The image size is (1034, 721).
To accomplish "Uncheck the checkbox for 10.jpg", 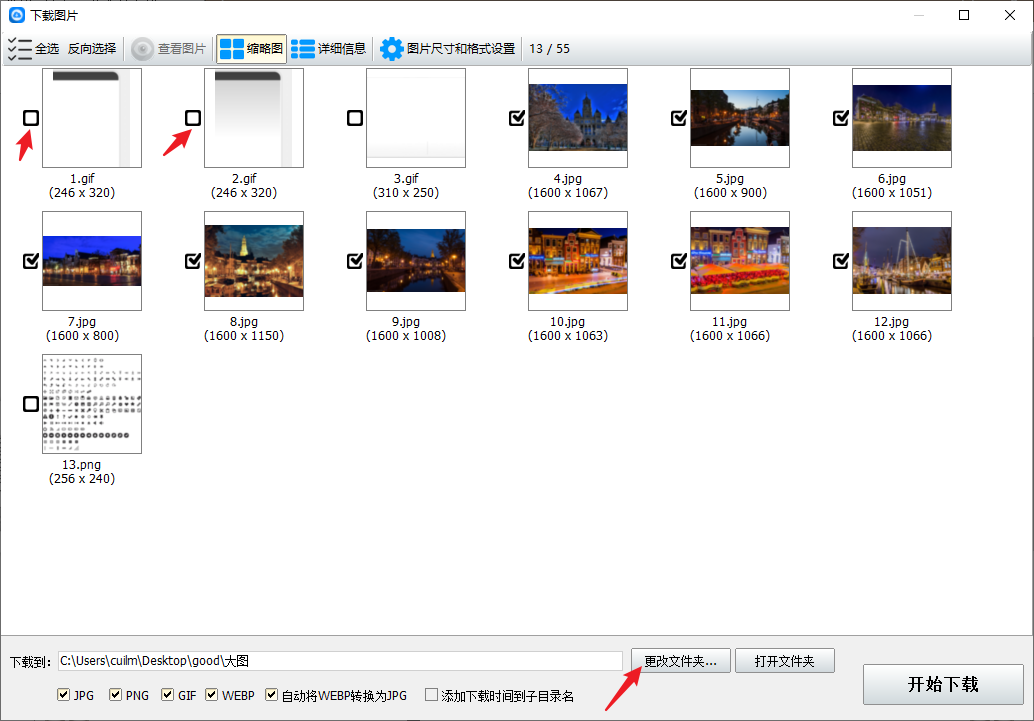I will [517, 261].
